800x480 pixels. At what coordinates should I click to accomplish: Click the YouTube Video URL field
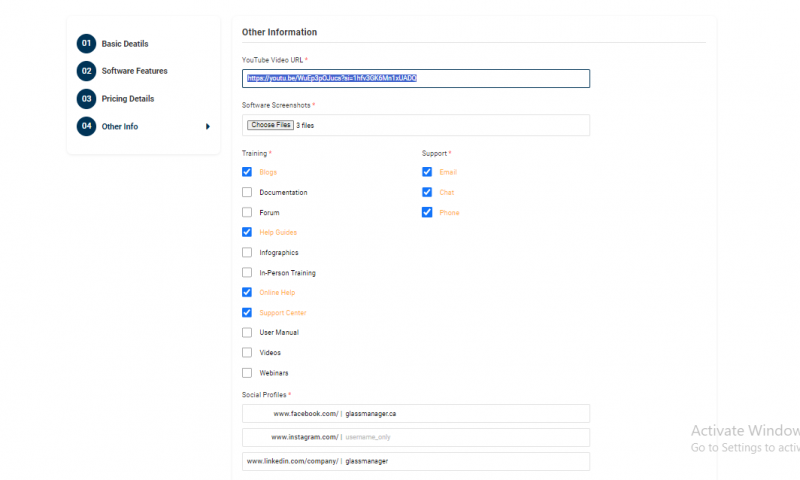tap(415, 78)
